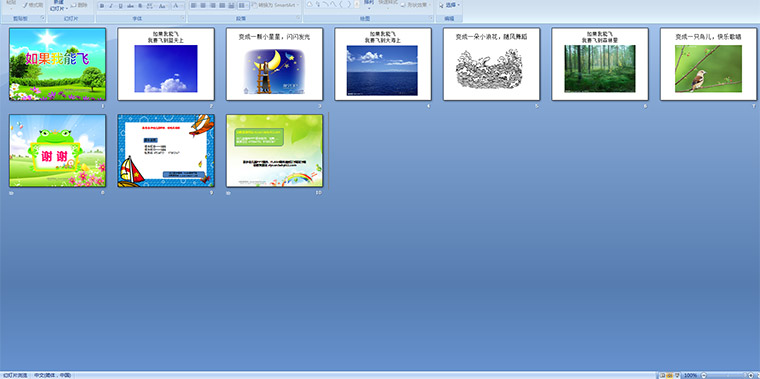
Task: Click the Underline formatting icon
Action: coord(121,6)
